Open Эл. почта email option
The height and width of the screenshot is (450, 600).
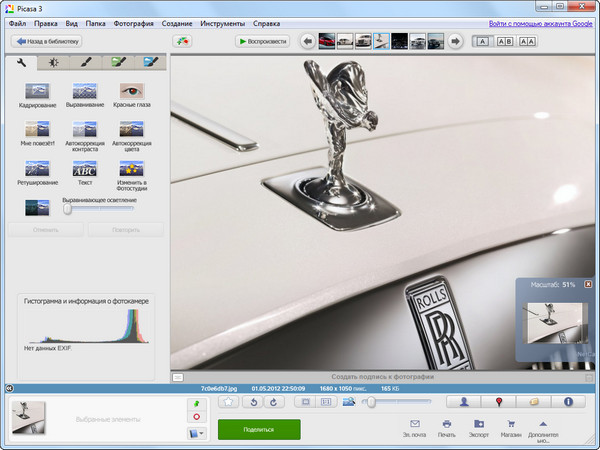414,424
